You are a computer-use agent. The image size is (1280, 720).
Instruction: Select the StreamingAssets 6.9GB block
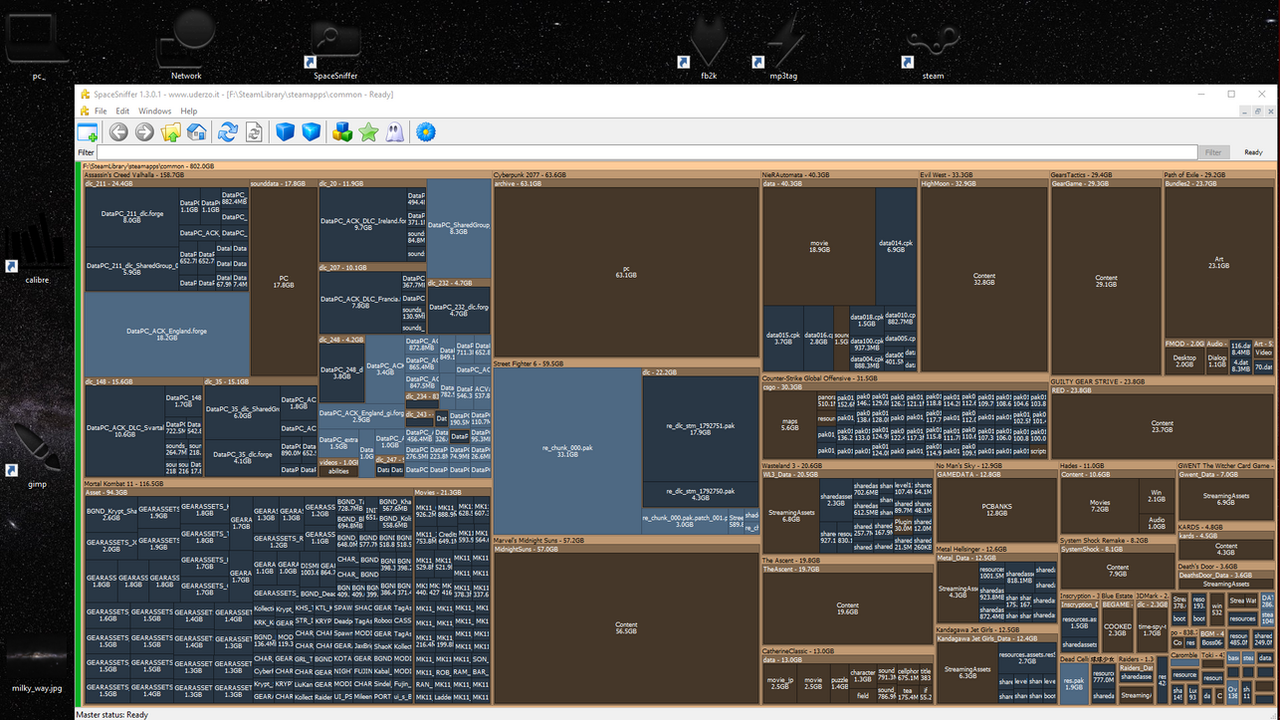pyautogui.click(x=1226, y=499)
